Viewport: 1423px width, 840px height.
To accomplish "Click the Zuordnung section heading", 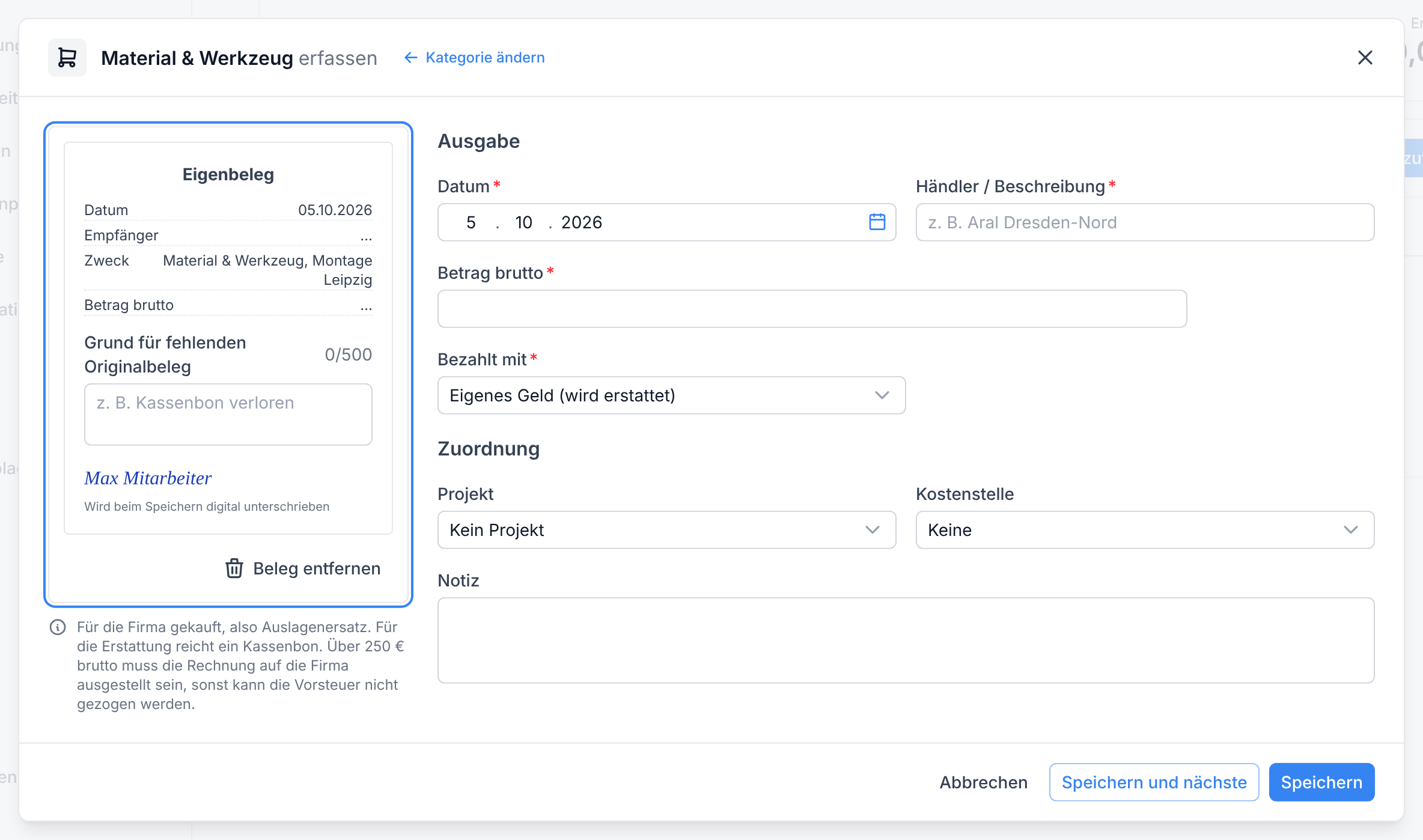I will [x=489, y=449].
